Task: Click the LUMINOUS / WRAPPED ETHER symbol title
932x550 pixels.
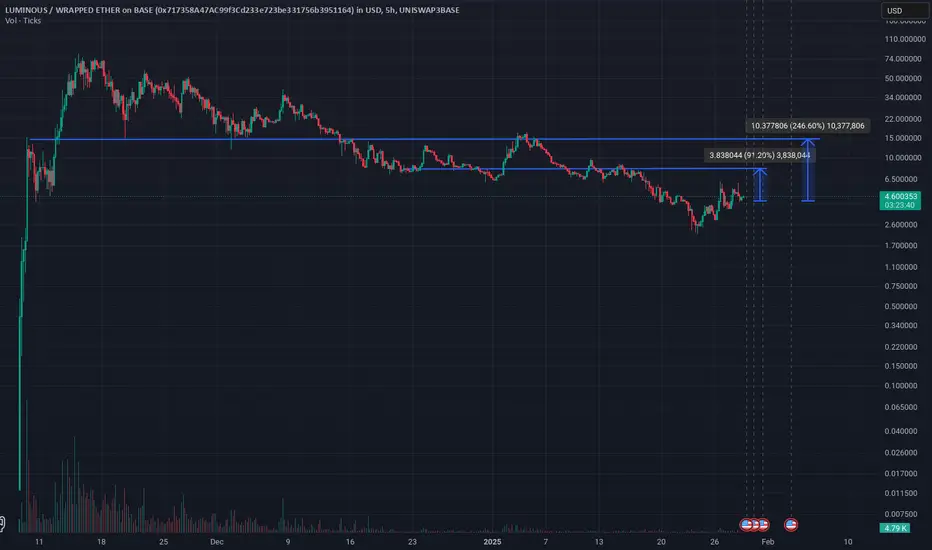Action: click(x=232, y=10)
